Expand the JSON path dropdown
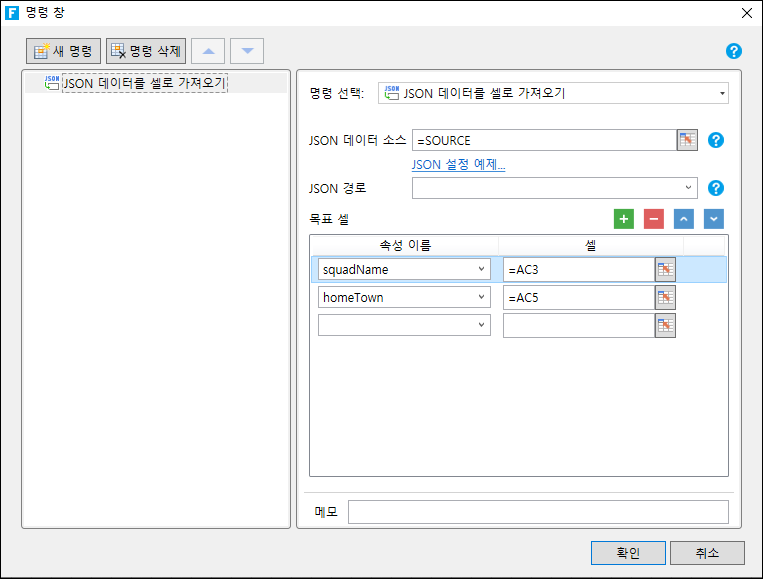Viewport: 763px width, 579px height. tap(688, 188)
